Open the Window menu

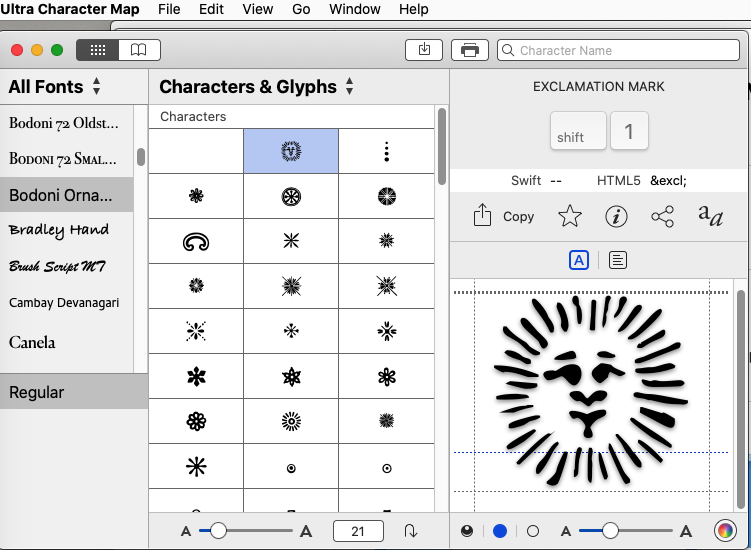point(355,9)
